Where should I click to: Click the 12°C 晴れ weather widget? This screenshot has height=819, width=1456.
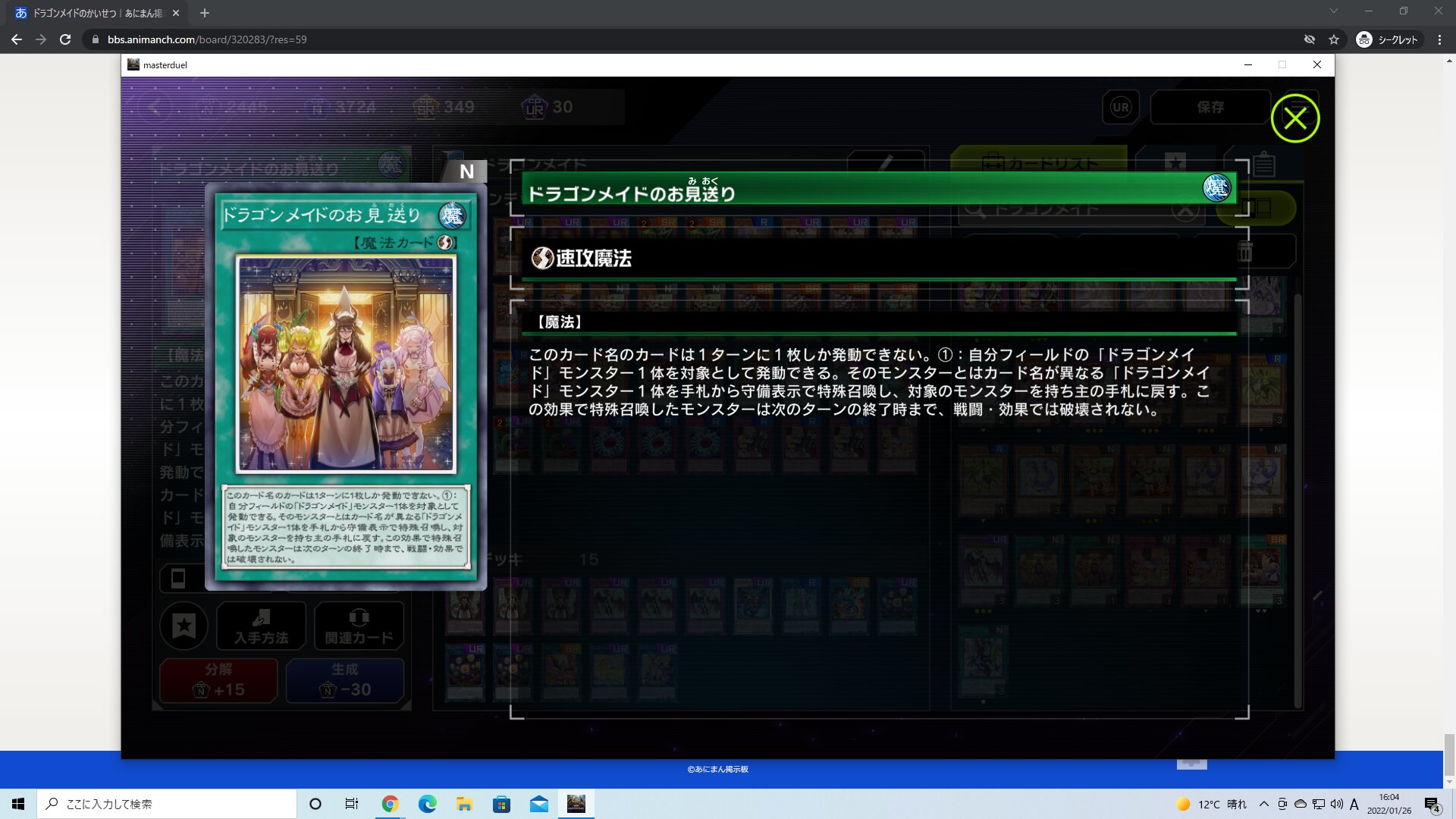coord(1211,804)
